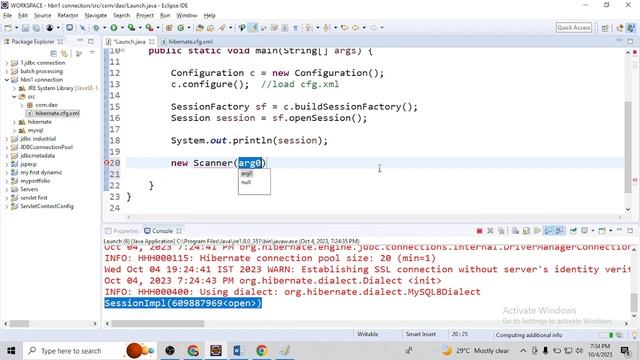Expand the 'Servers' project node

(x=7, y=189)
